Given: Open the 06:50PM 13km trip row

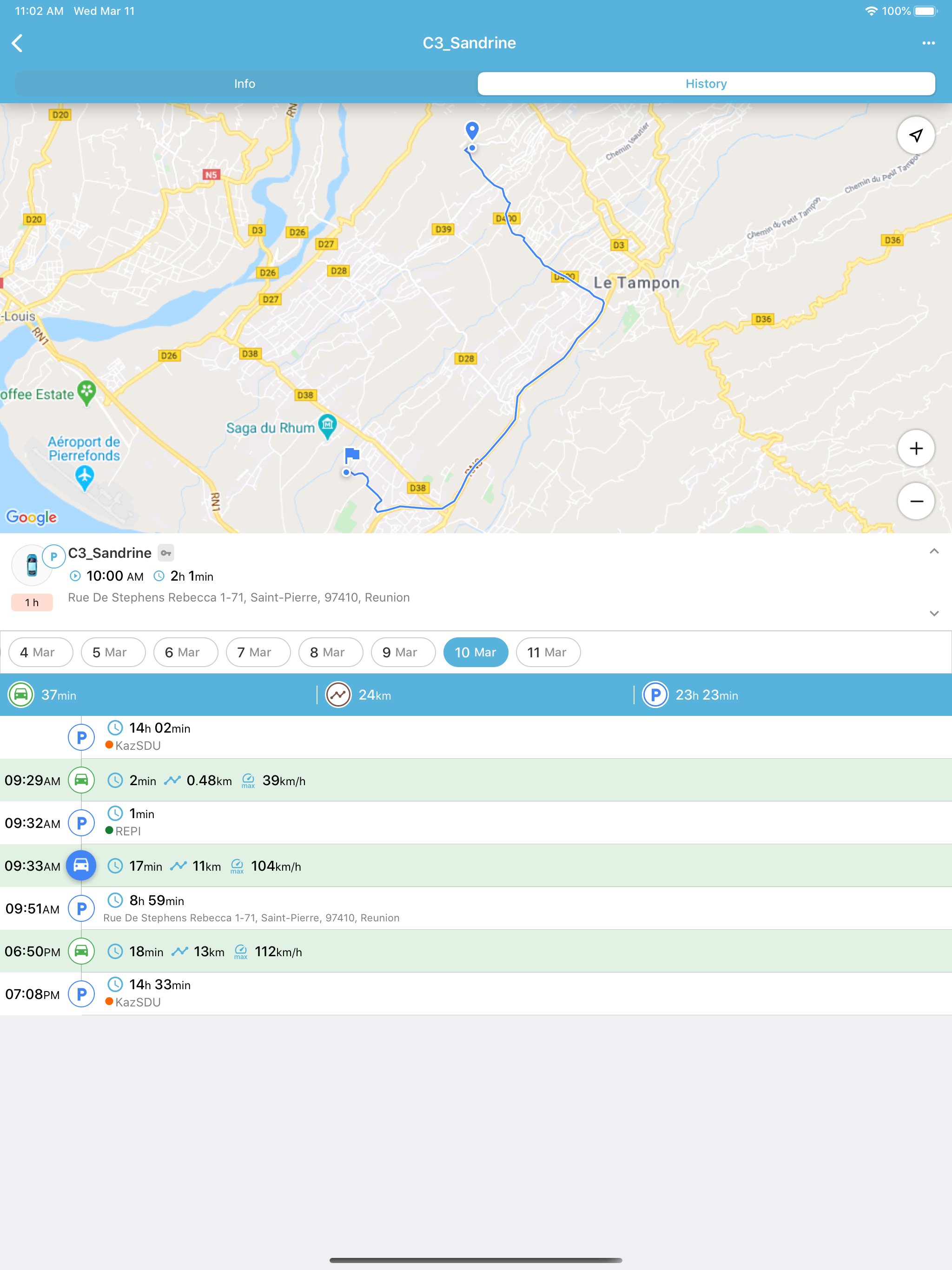Looking at the screenshot, I should tap(476, 952).
